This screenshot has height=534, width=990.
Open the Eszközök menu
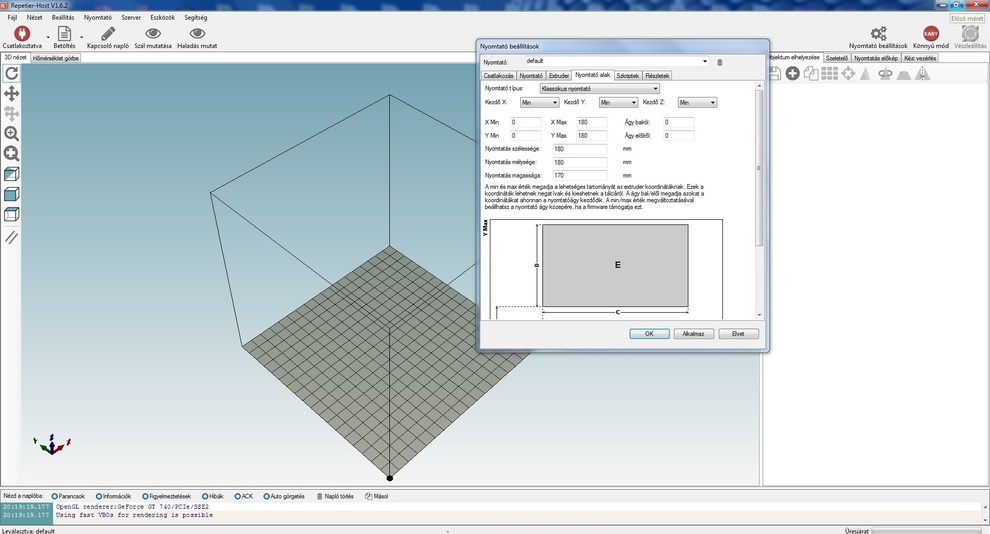(x=162, y=17)
